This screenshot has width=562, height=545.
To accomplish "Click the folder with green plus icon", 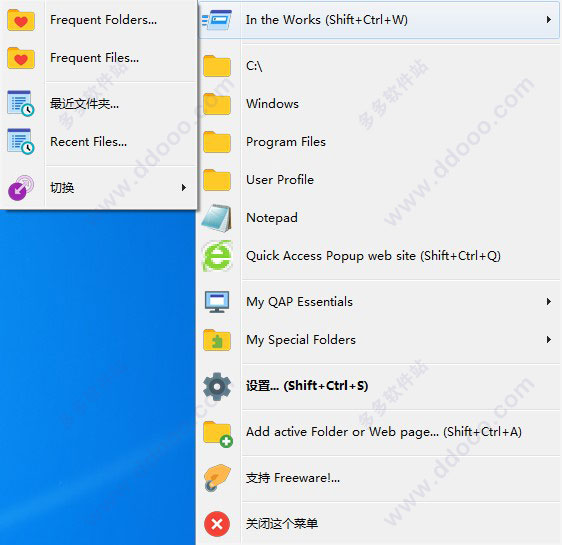I will (218, 434).
